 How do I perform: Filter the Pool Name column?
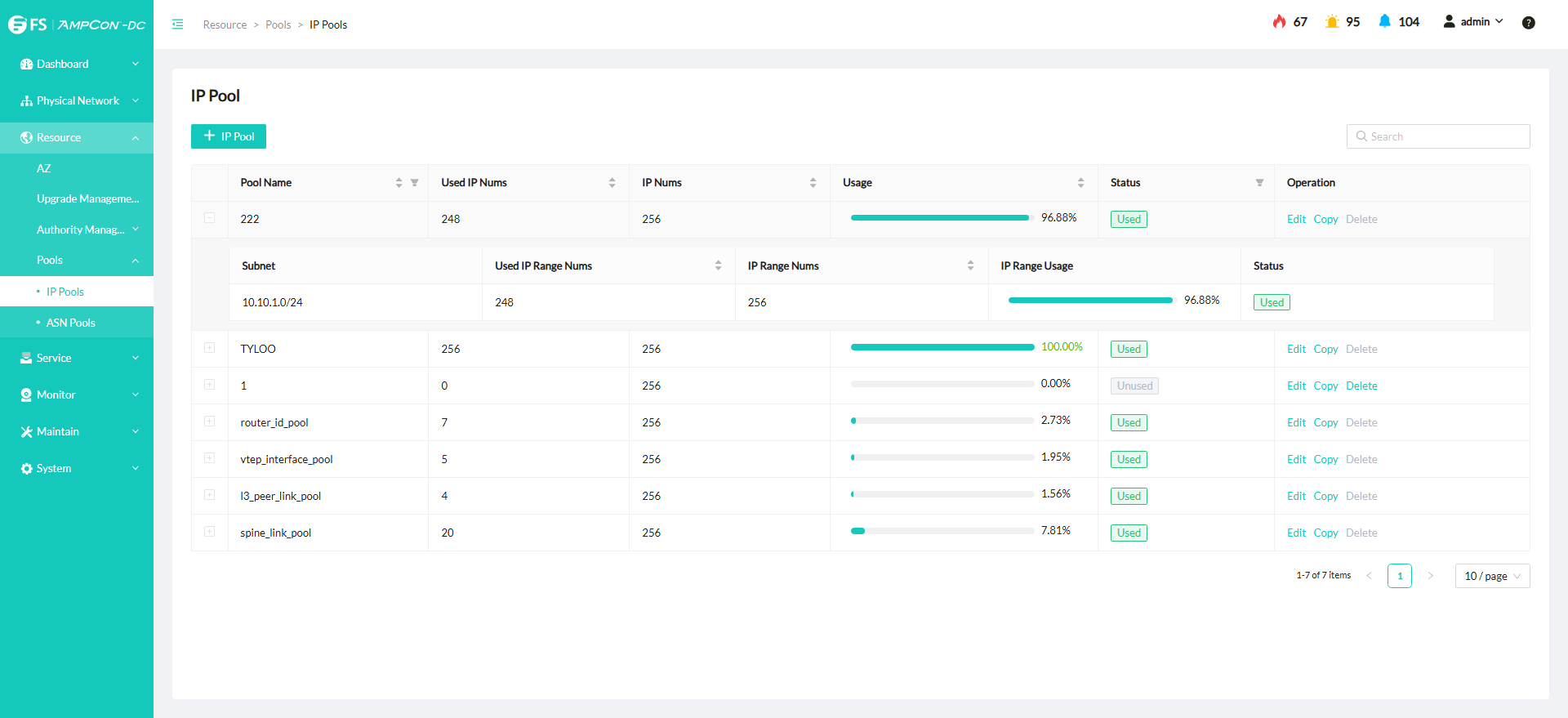point(414,183)
